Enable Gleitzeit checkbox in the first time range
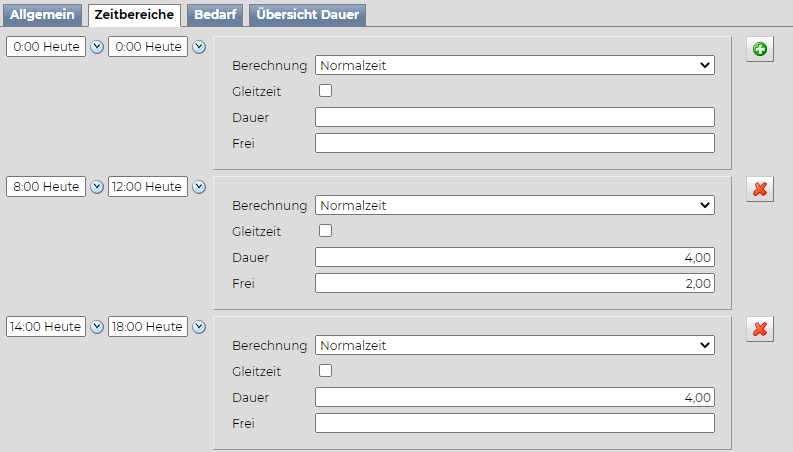The height and width of the screenshot is (452, 793). tap(325, 91)
